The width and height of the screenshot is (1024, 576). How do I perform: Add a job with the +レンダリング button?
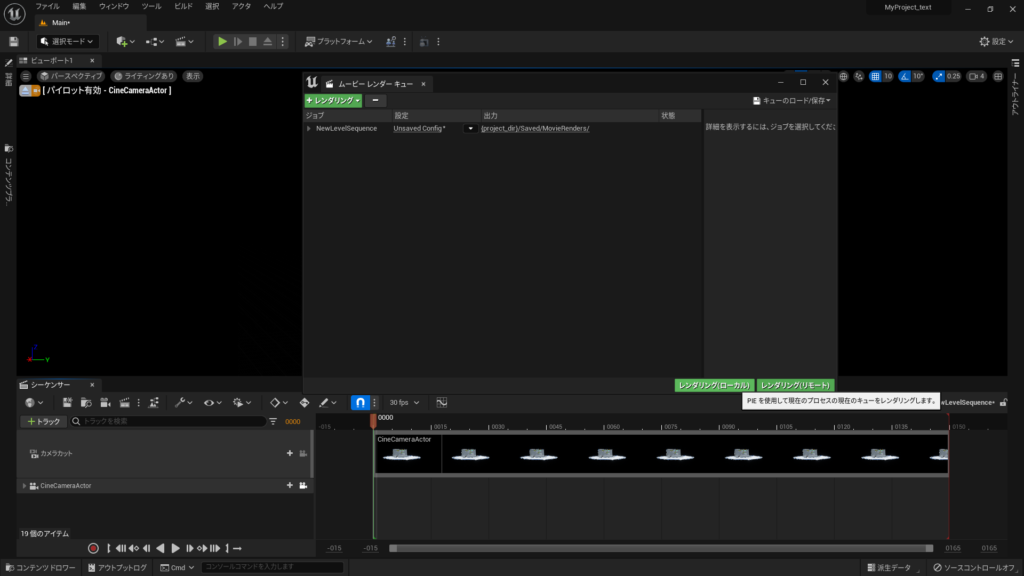[334, 100]
